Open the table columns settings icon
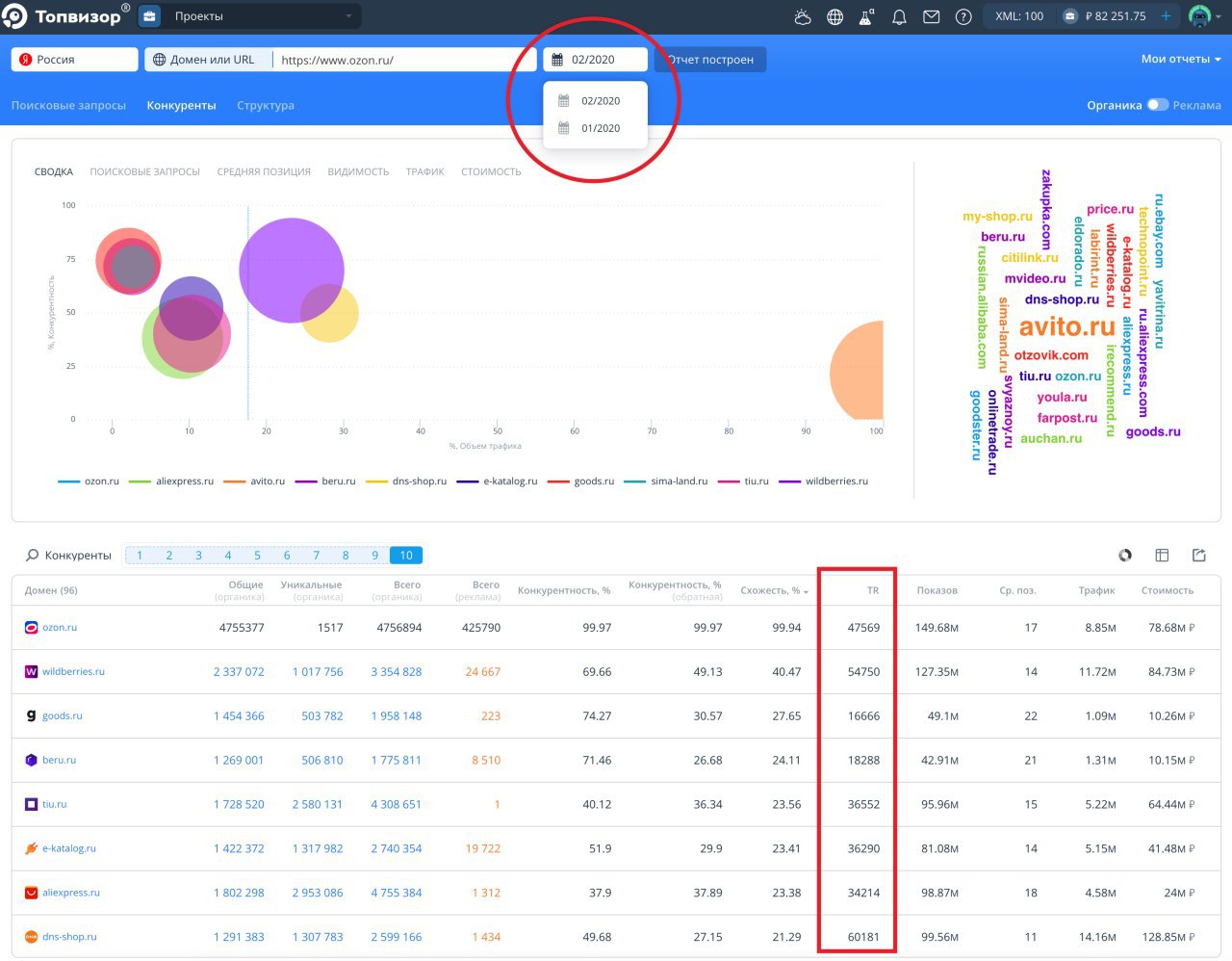 1162,556
